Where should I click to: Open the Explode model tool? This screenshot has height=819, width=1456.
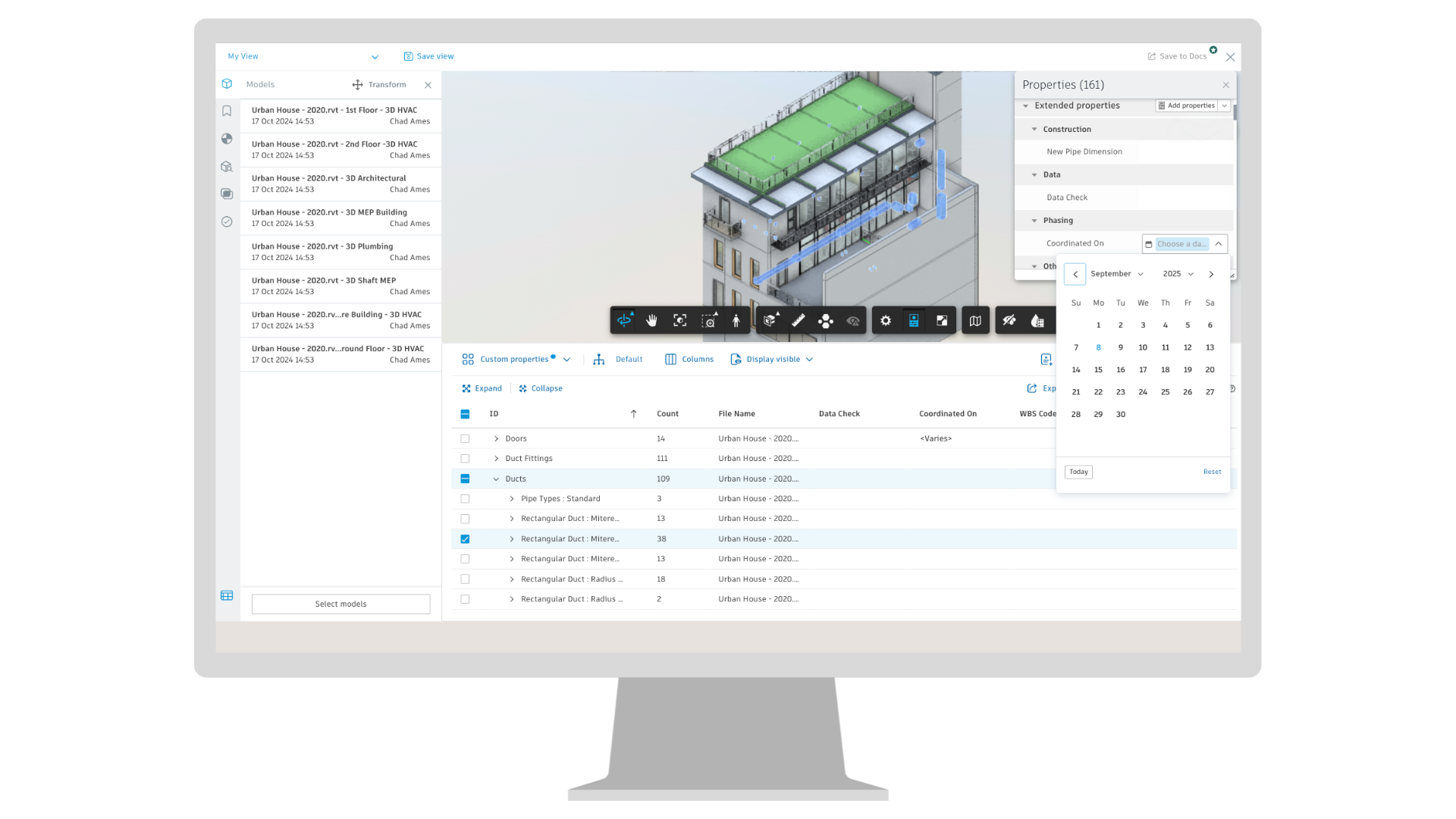click(826, 321)
